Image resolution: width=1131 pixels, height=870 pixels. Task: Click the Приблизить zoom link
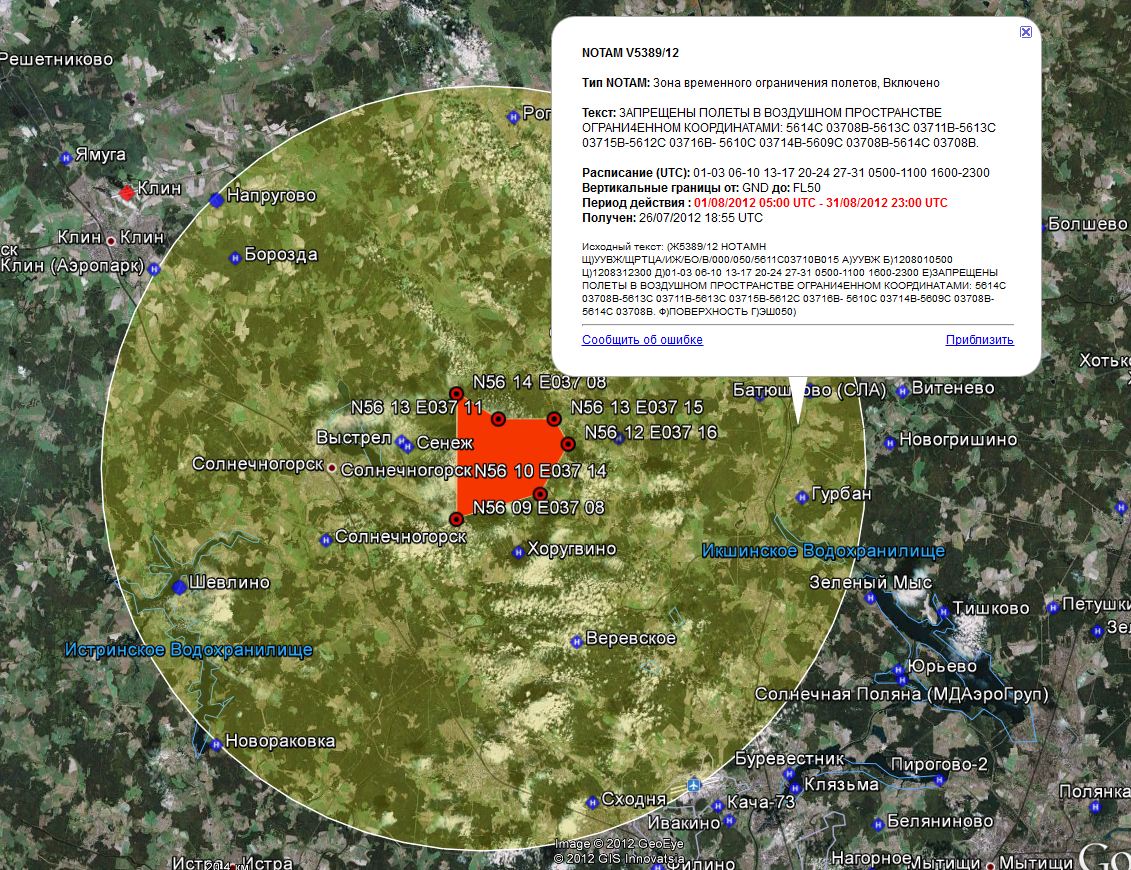point(979,340)
